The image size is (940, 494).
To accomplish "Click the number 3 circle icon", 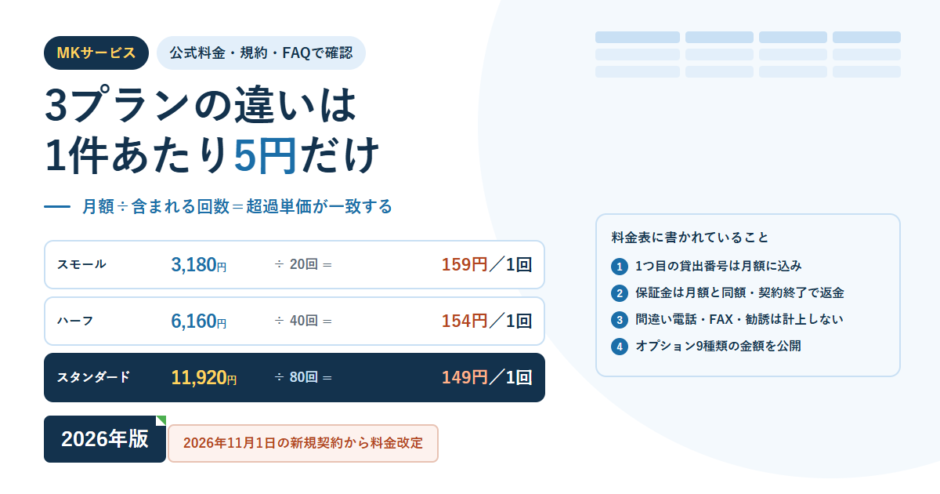I will coord(619,320).
